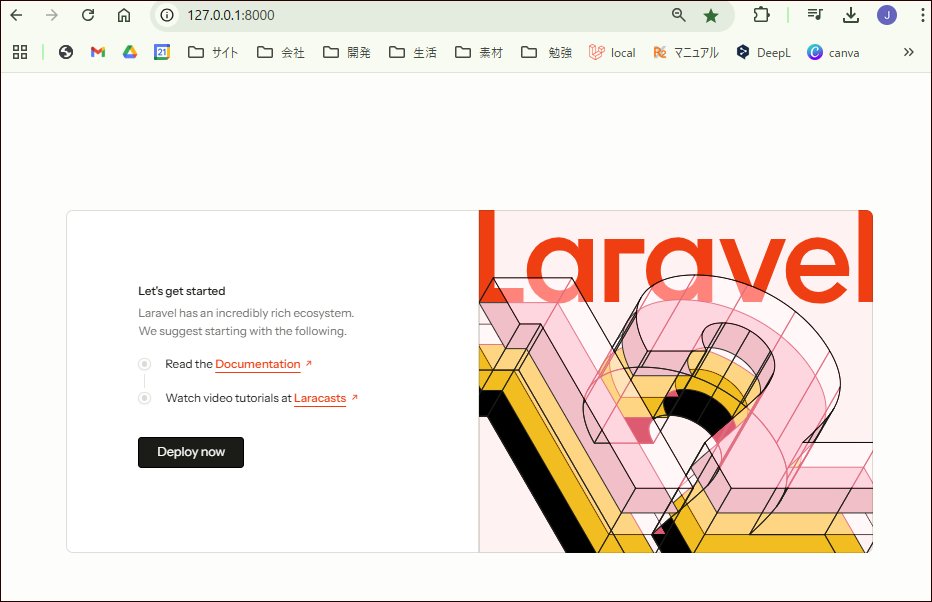Open the 開発 bookmark folder
The image size is (932, 602).
pos(347,52)
